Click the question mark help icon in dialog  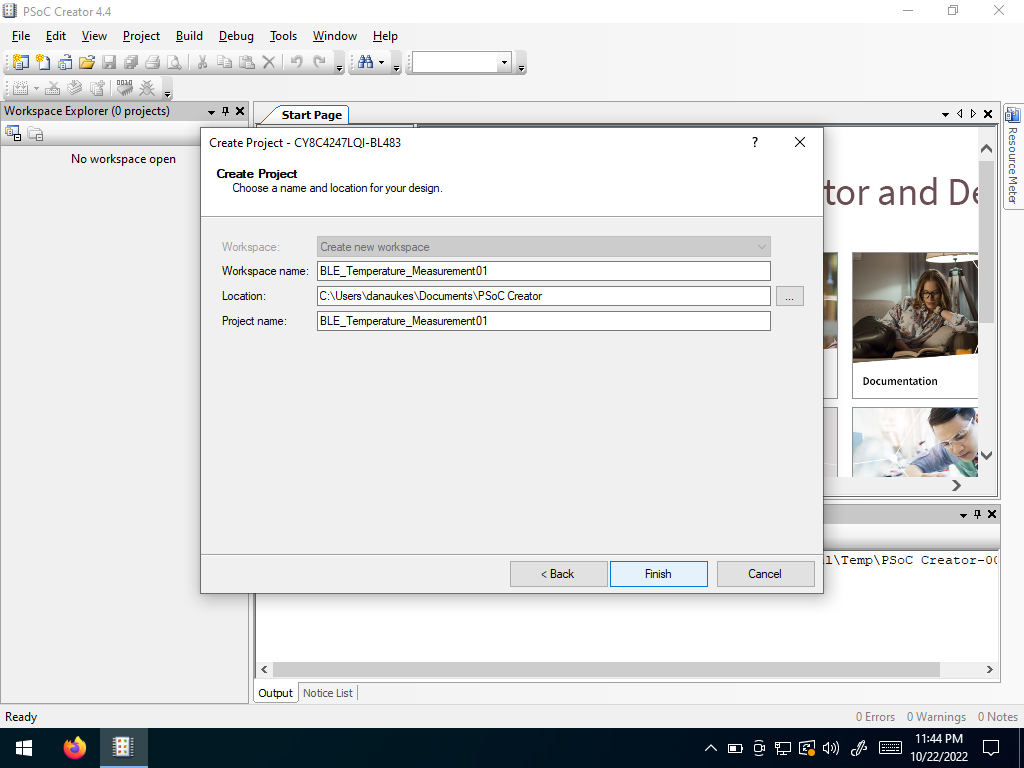tap(755, 142)
